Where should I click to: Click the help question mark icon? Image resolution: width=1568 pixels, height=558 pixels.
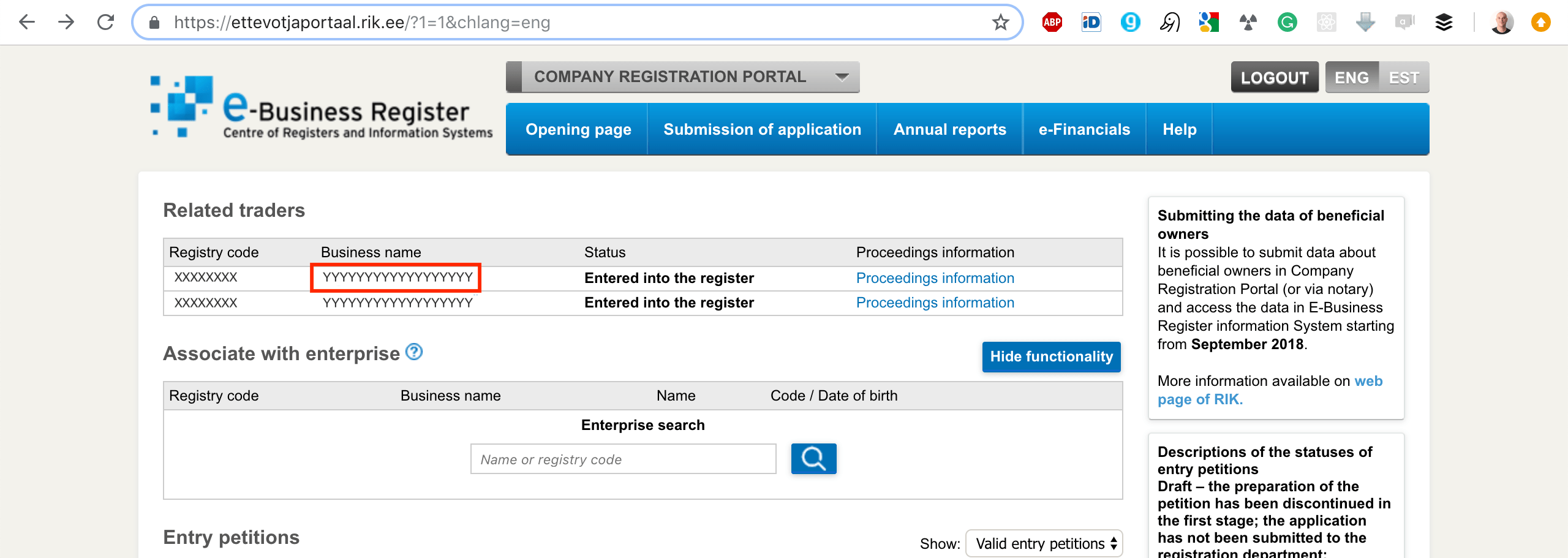[x=415, y=352]
